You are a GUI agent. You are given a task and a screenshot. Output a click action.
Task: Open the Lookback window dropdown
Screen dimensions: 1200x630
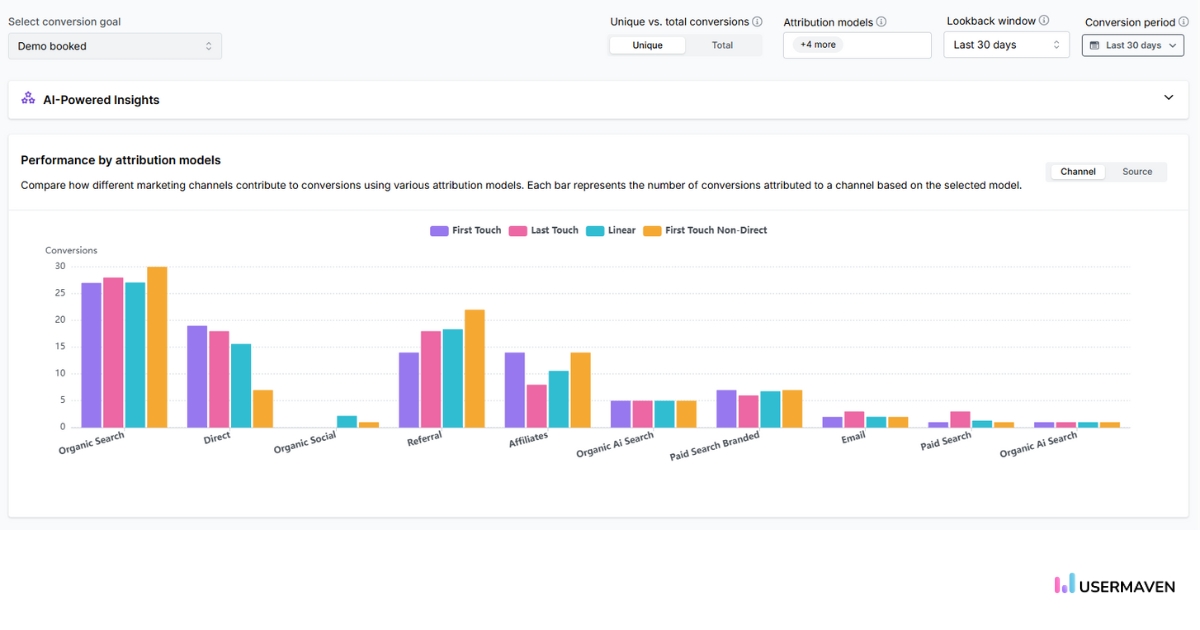[x=1006, y=44]
